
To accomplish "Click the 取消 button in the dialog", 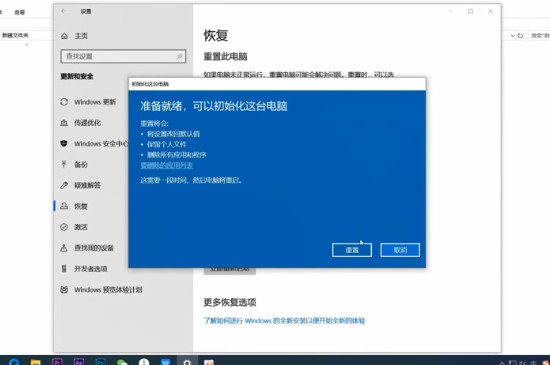I will click(x=400, y=250).
